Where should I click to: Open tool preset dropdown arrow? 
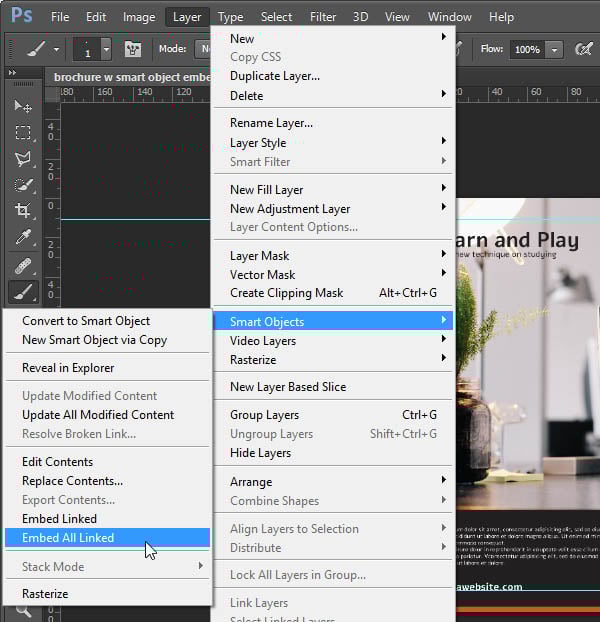pos(56,50)
